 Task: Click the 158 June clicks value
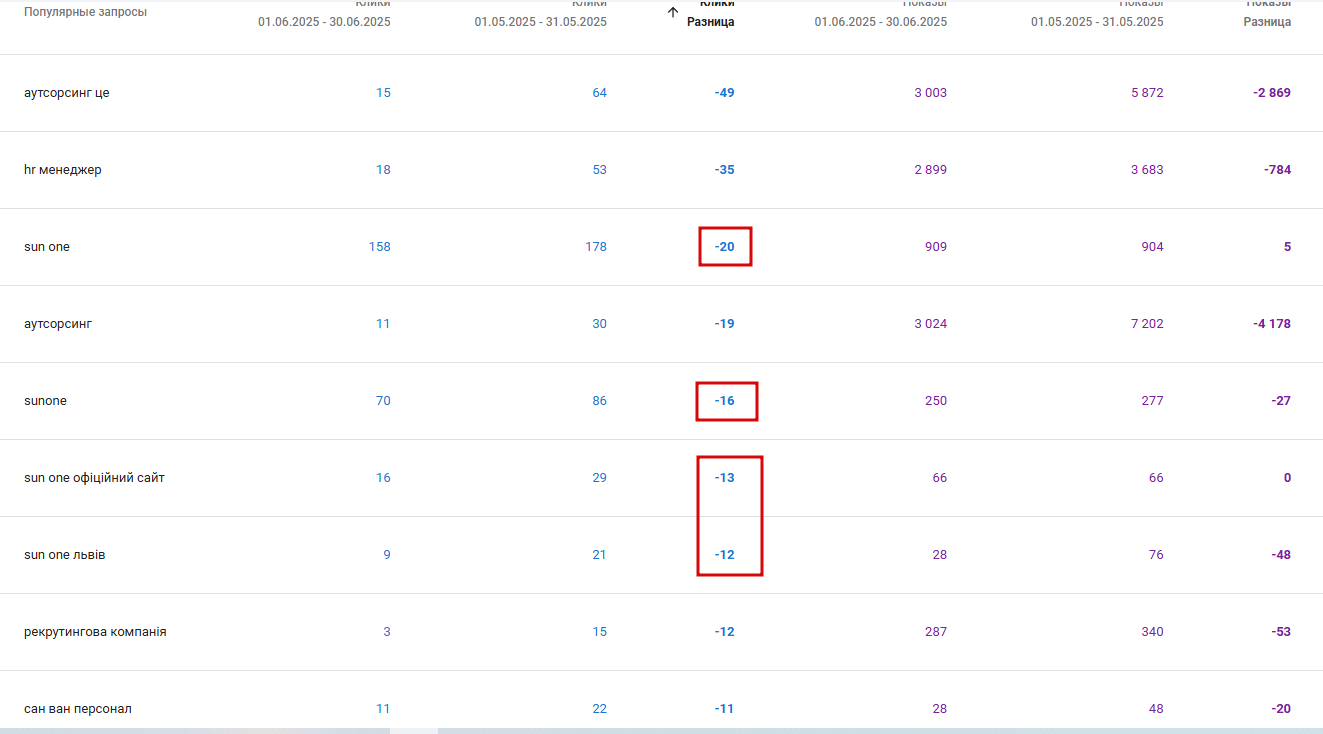379,247
